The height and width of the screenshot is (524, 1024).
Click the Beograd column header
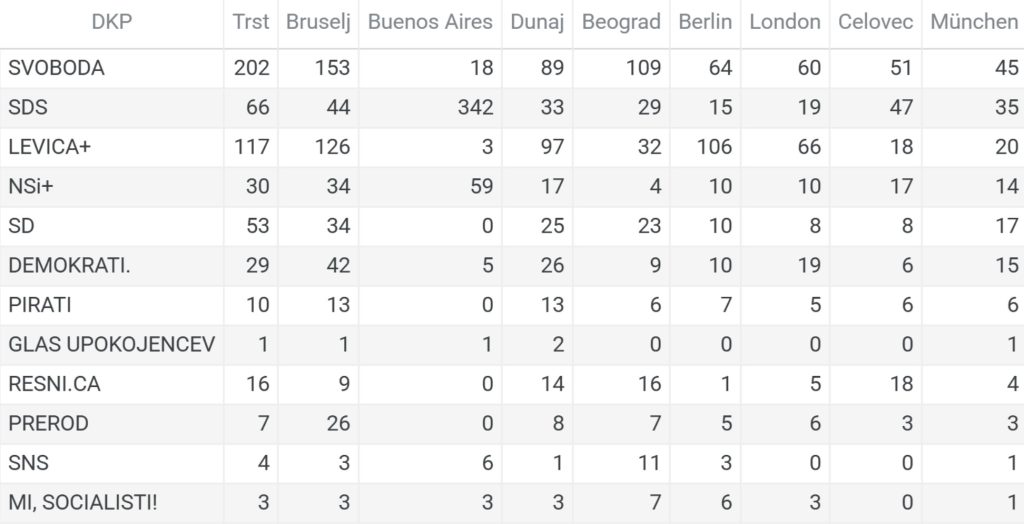[x=620, y=22]
